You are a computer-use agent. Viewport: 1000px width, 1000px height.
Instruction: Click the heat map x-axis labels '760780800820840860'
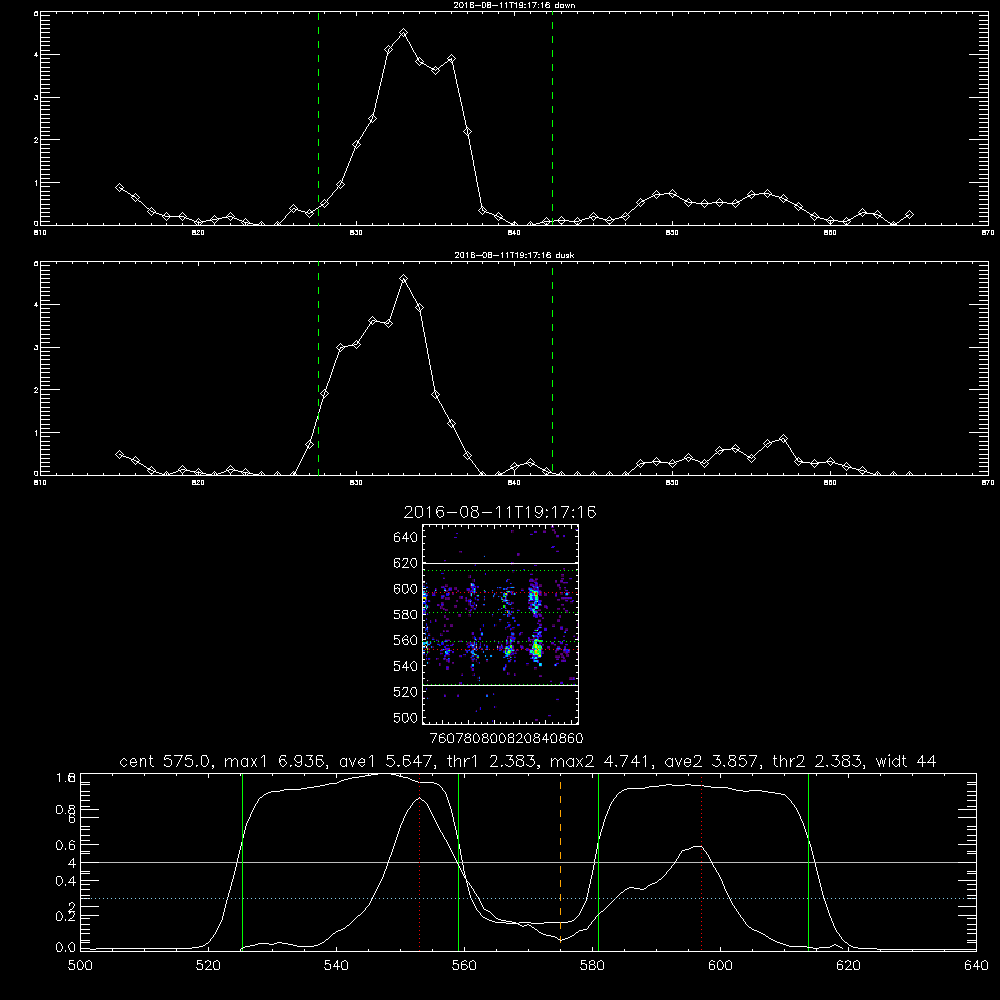pos(507,739)
